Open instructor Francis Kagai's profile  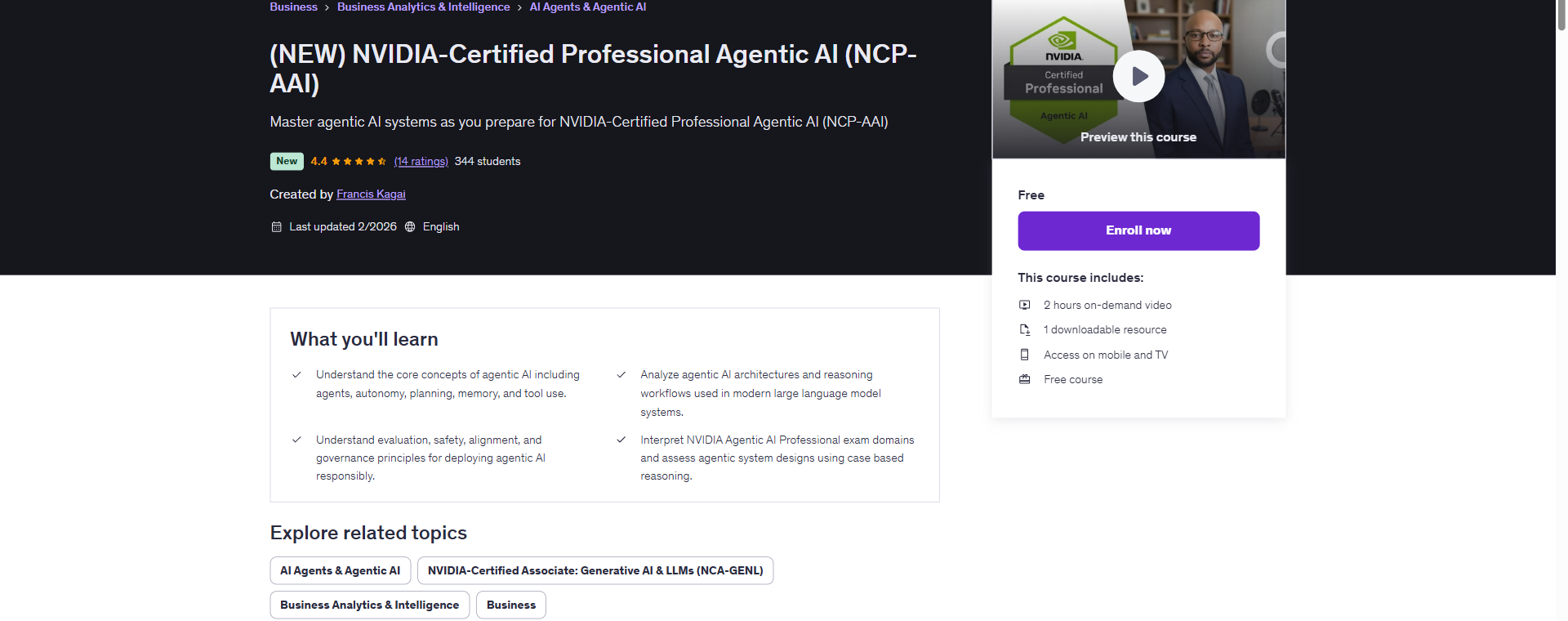[371, 194]
